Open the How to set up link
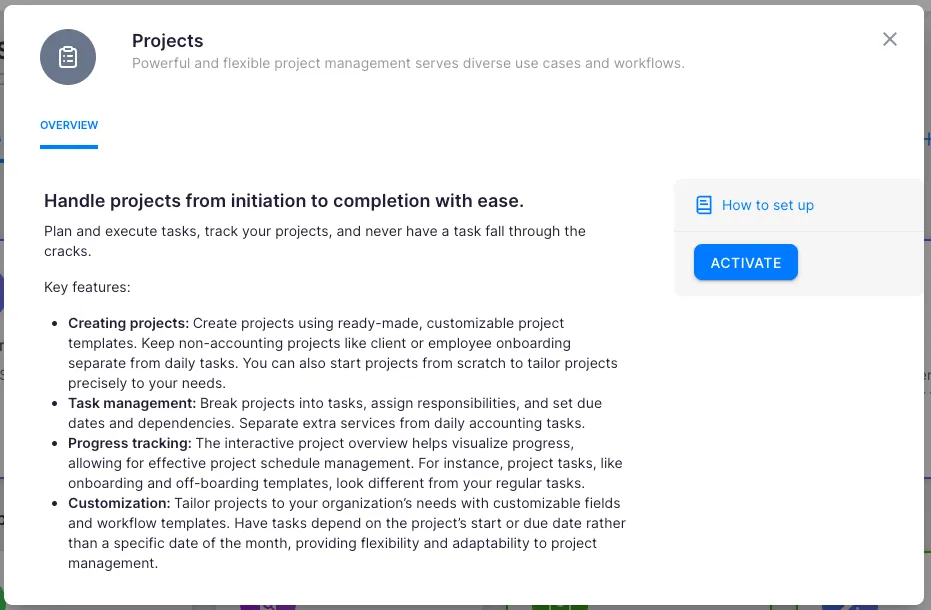Image resolution: width=931 pixels, height=610 pixels. (767, 205)
